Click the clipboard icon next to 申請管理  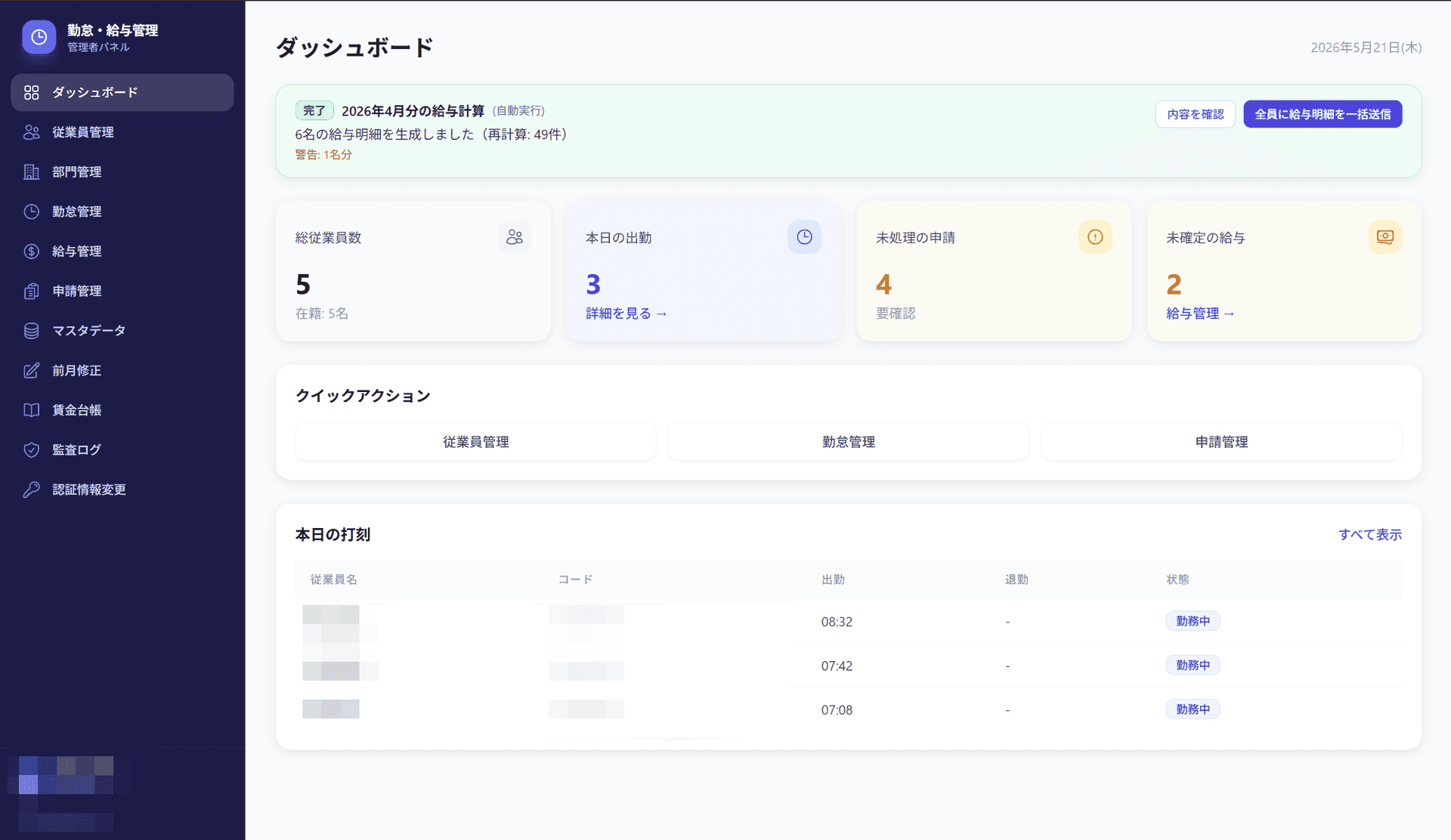pos(31,291)
